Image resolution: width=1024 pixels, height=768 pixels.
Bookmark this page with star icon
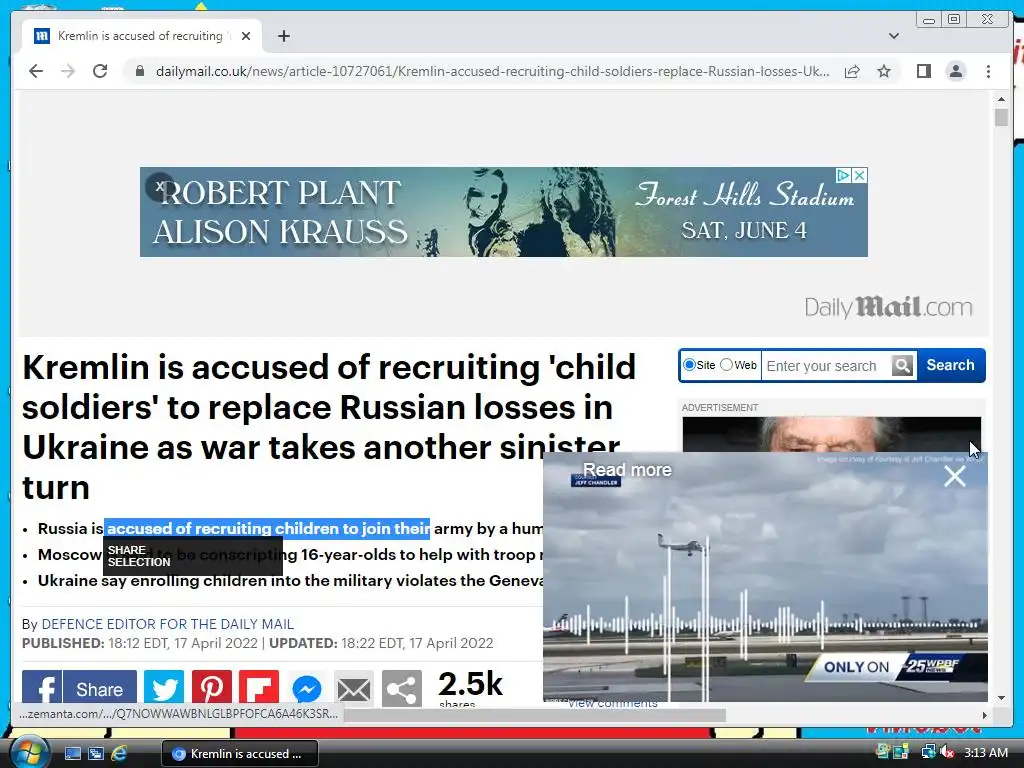click(884, 71)
